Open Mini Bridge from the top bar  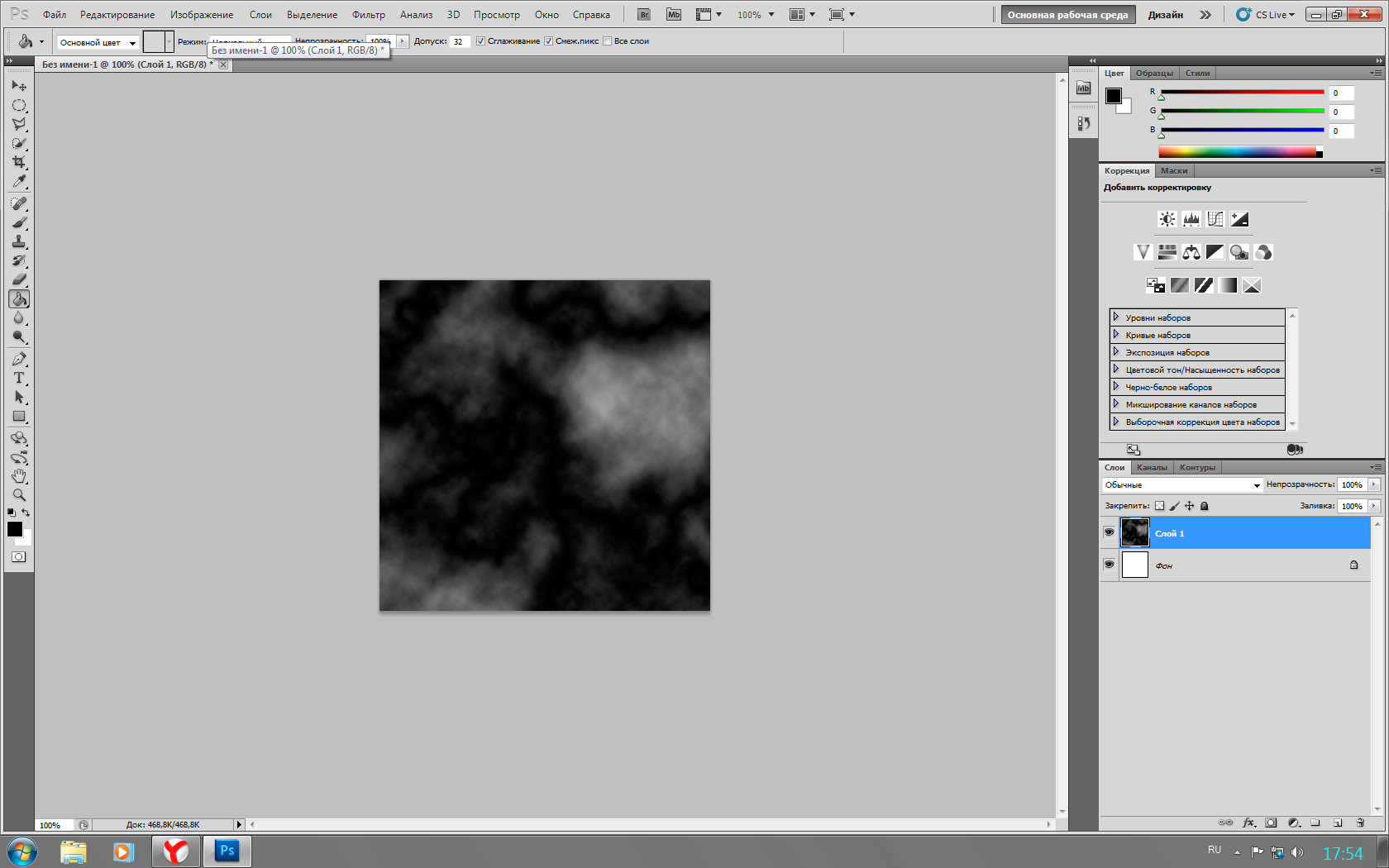(674, 15)
